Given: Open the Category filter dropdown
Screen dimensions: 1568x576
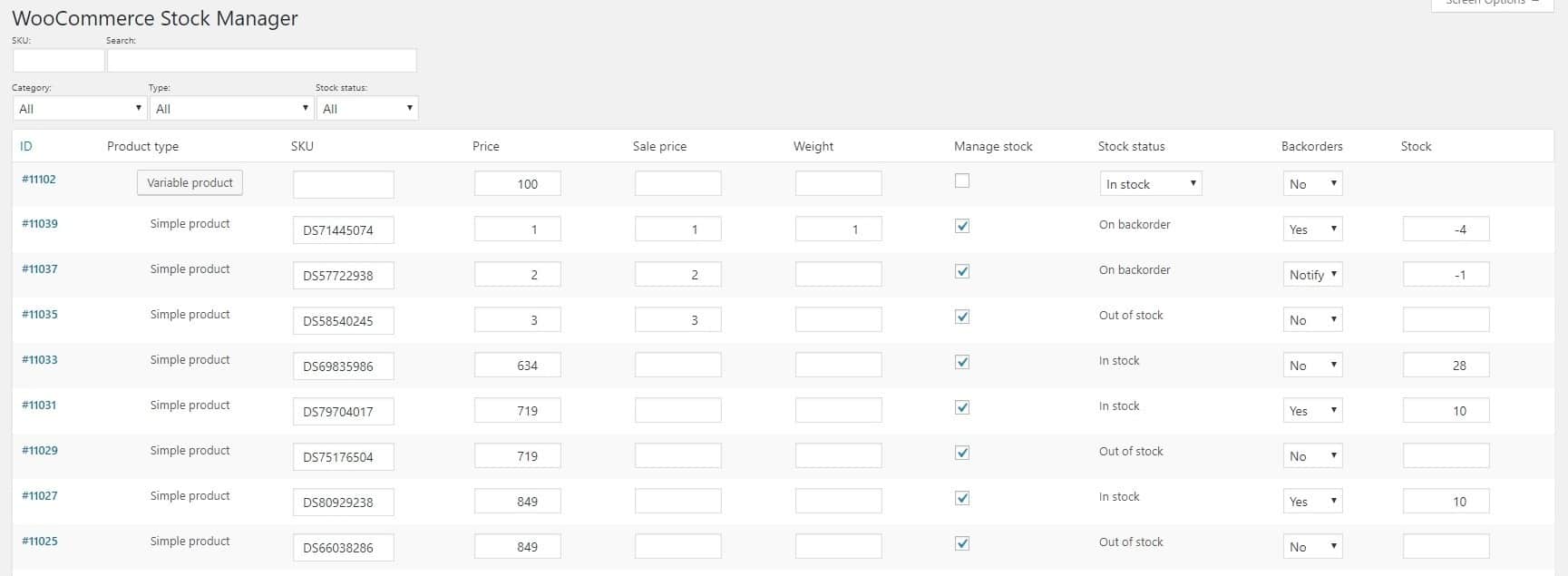Looking at the screenshot, I should tap(79, 108).
